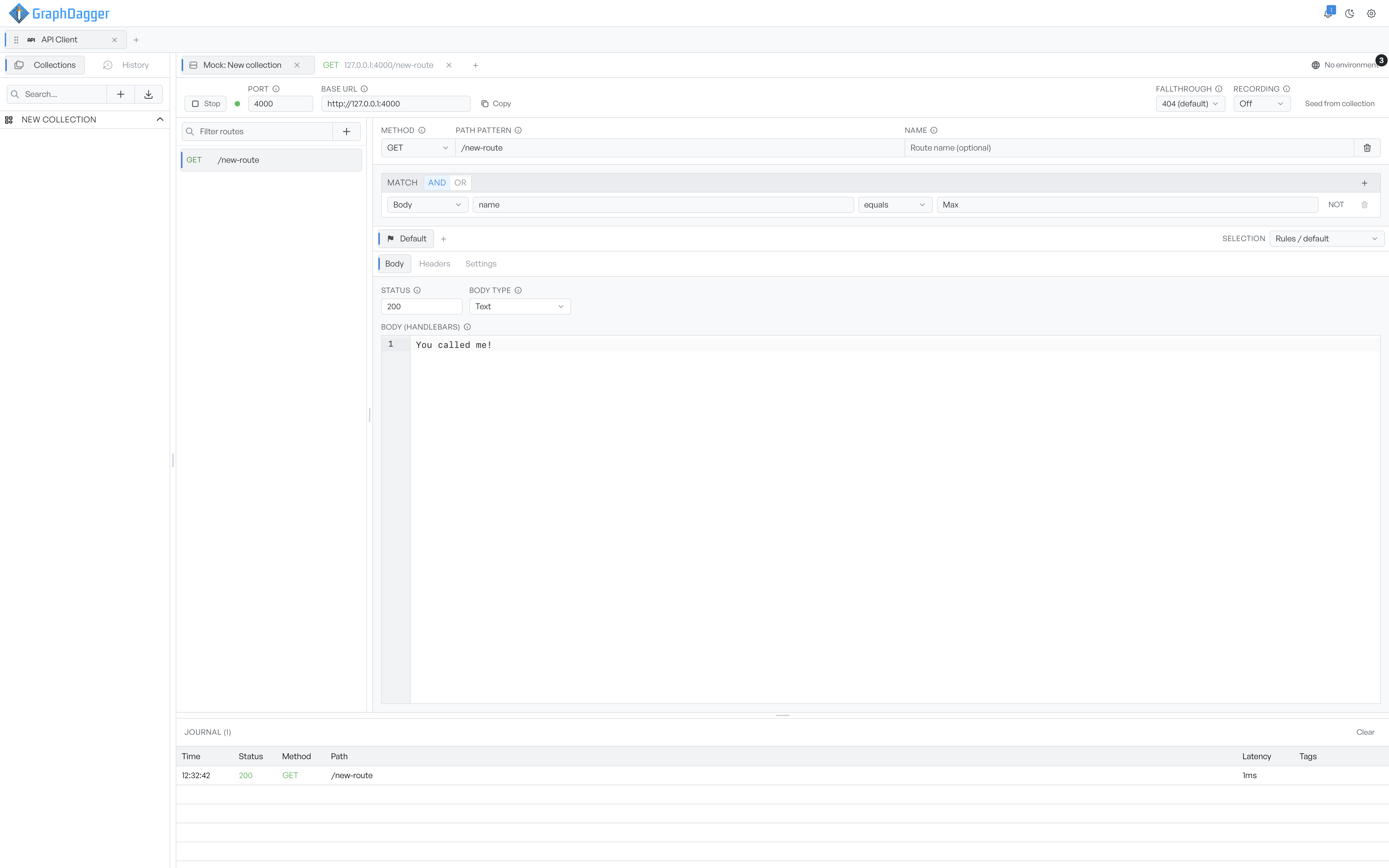Toggle dark mode moon icon
1389x868 pixels.
1349,14
